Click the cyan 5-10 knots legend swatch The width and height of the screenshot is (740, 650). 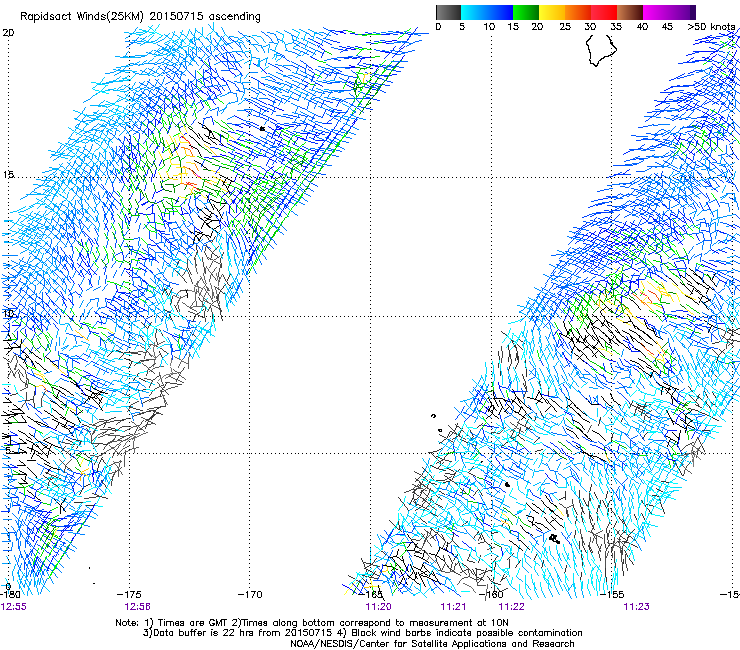click(x=474, y=12)
